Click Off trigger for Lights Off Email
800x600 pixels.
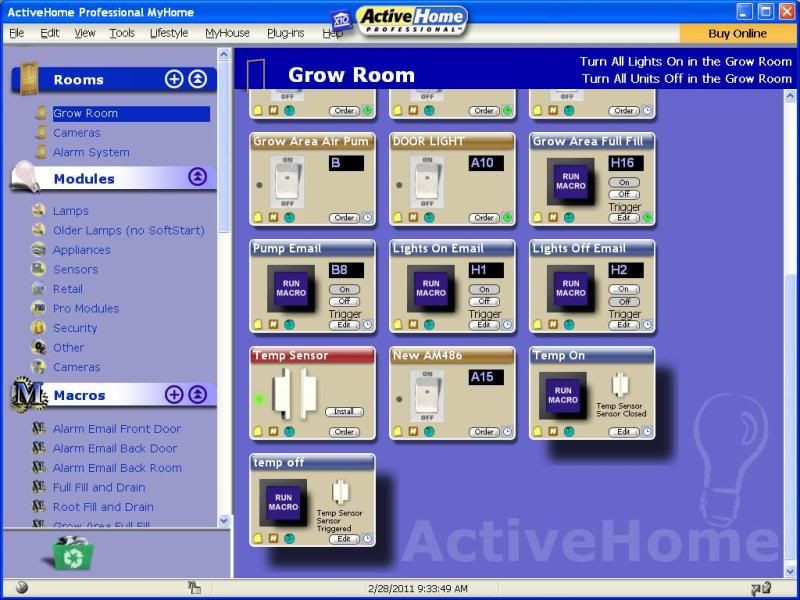coord(624,302)
